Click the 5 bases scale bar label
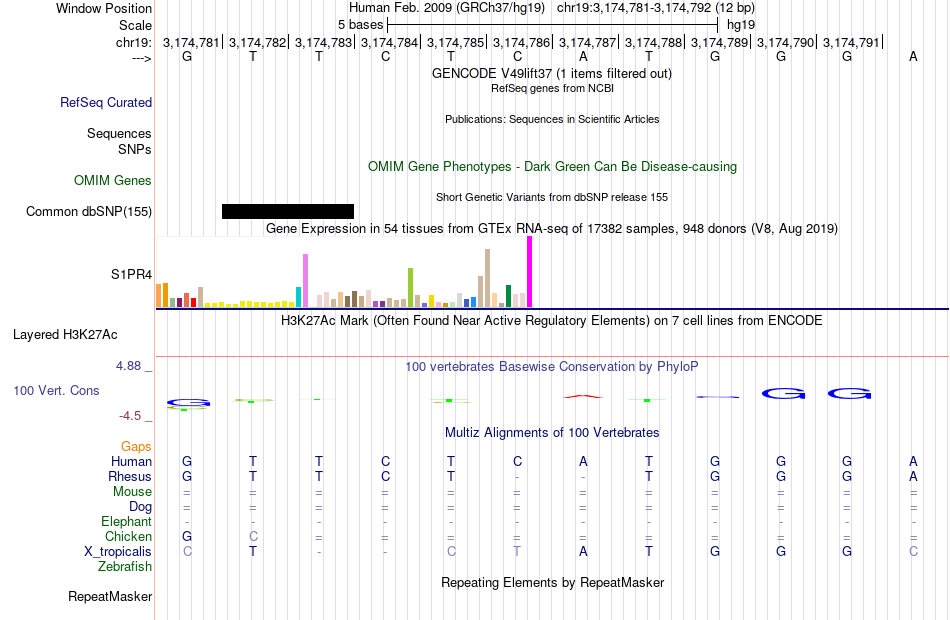 (x=360, y=25)
